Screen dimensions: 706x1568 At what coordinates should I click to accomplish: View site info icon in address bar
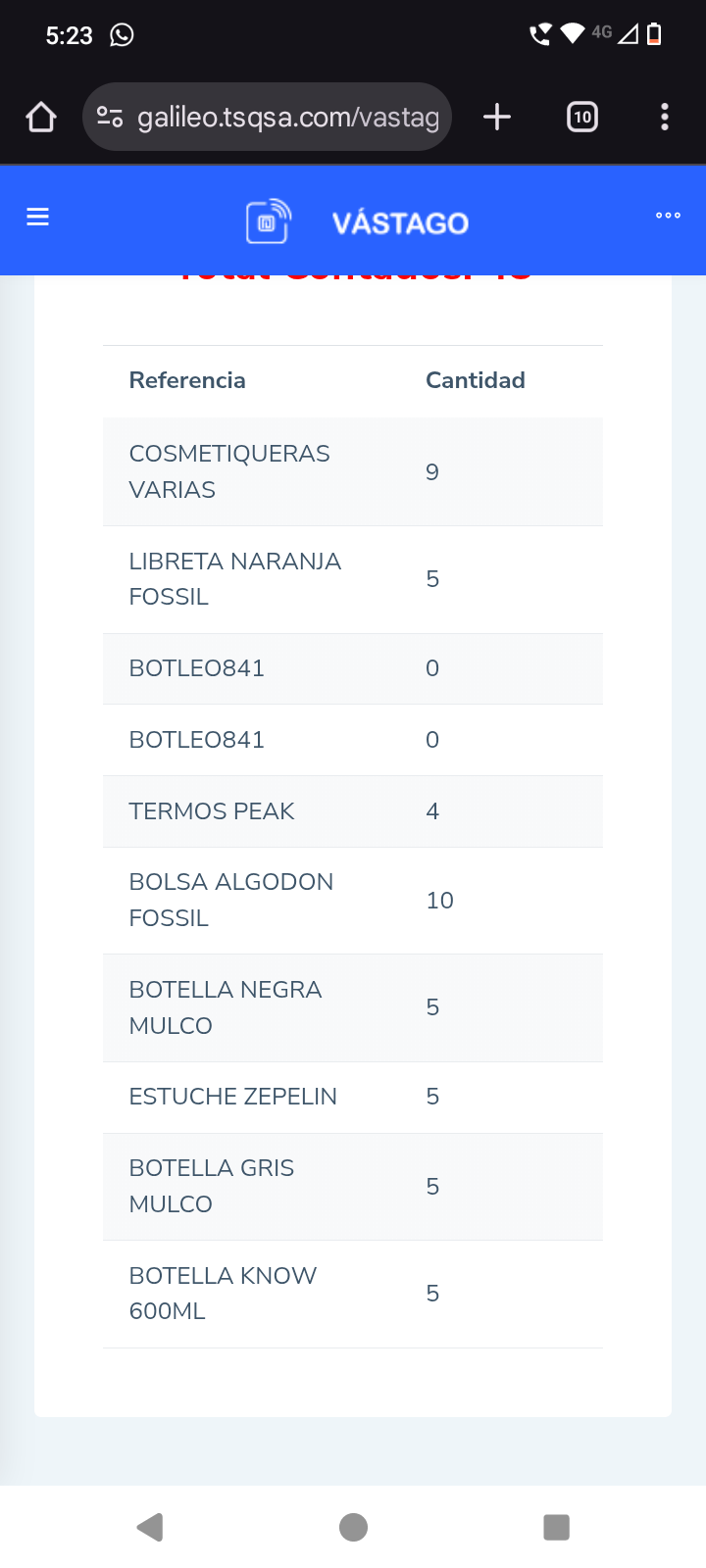click(110, 118)
